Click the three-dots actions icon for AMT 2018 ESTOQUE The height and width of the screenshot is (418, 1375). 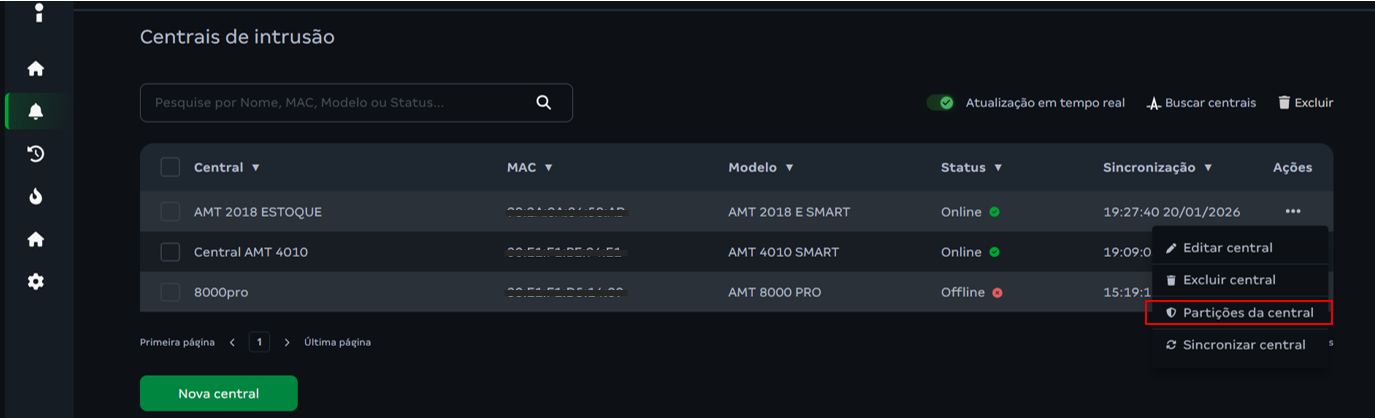point(1293,211)
